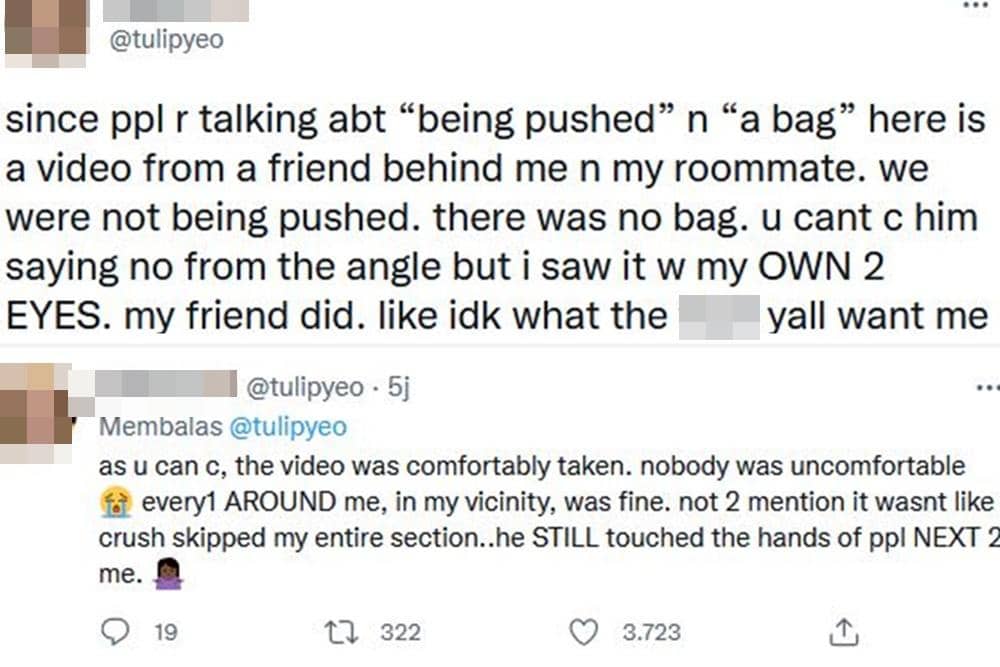Click the 3.723 likes count
Image resolution: width=1000 pixels, height=667 pixels.
click(x=651, y=631)
